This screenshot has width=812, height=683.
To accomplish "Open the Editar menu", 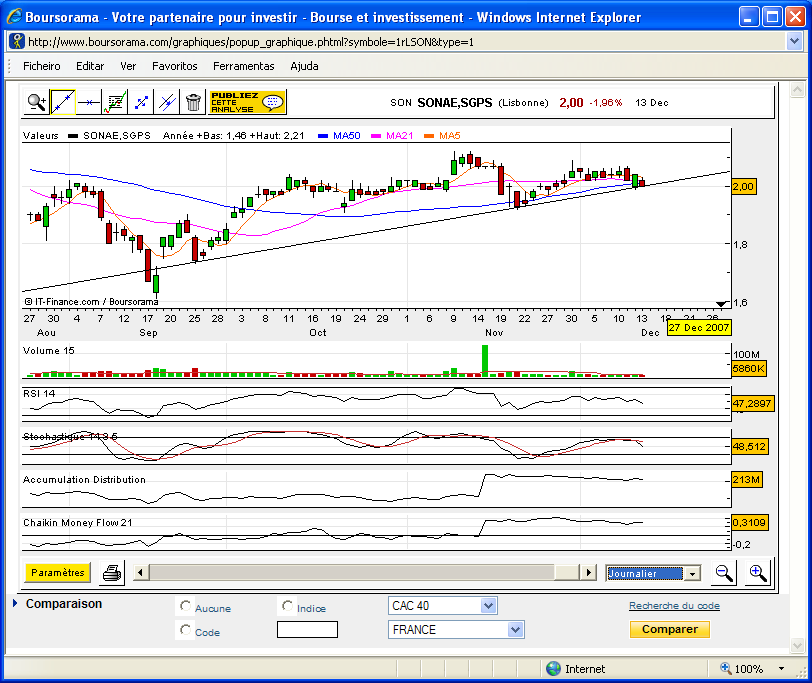I will coord(90,66).
